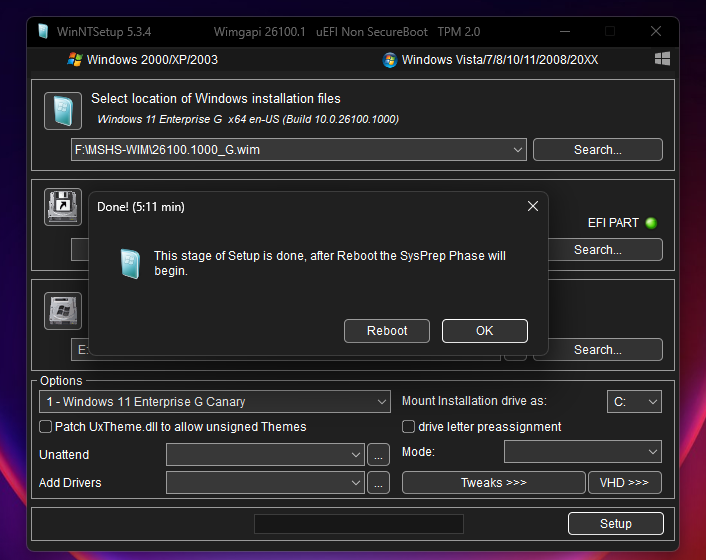
Task: Click the 'EFI PART' label
Action: click(613, 223)
